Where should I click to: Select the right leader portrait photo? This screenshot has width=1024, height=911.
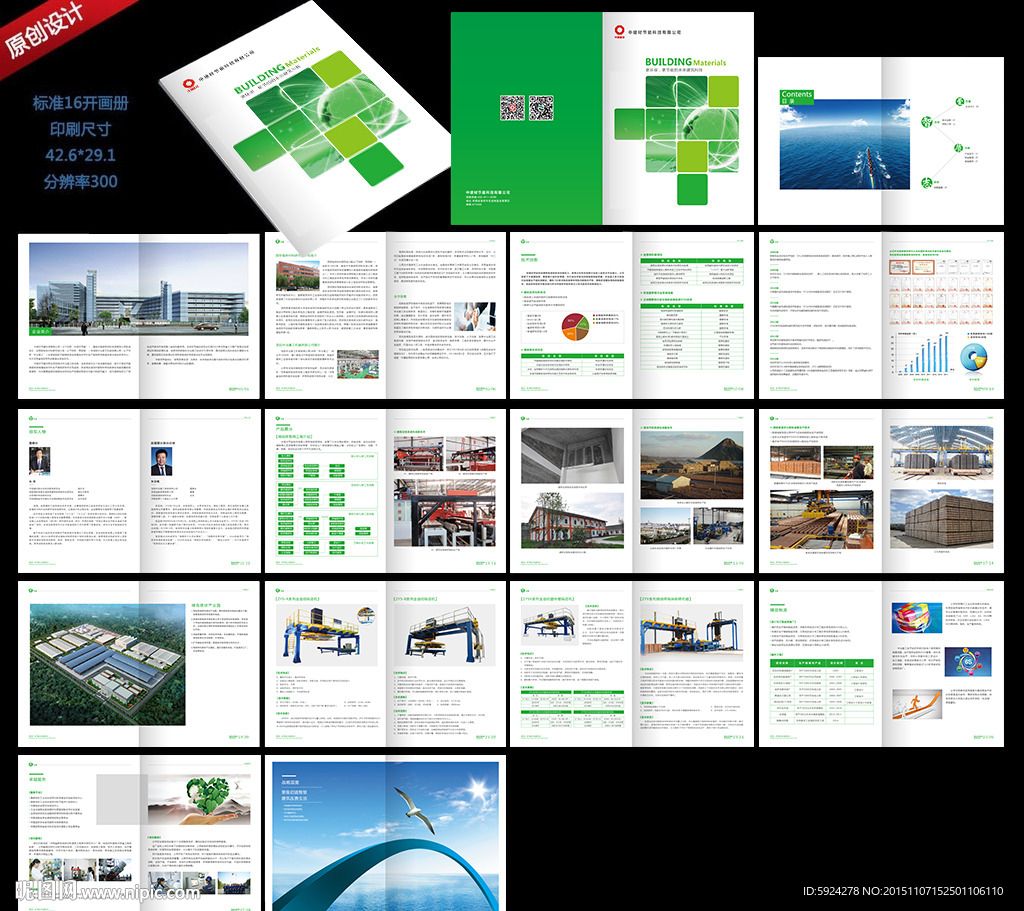(161, 461)
